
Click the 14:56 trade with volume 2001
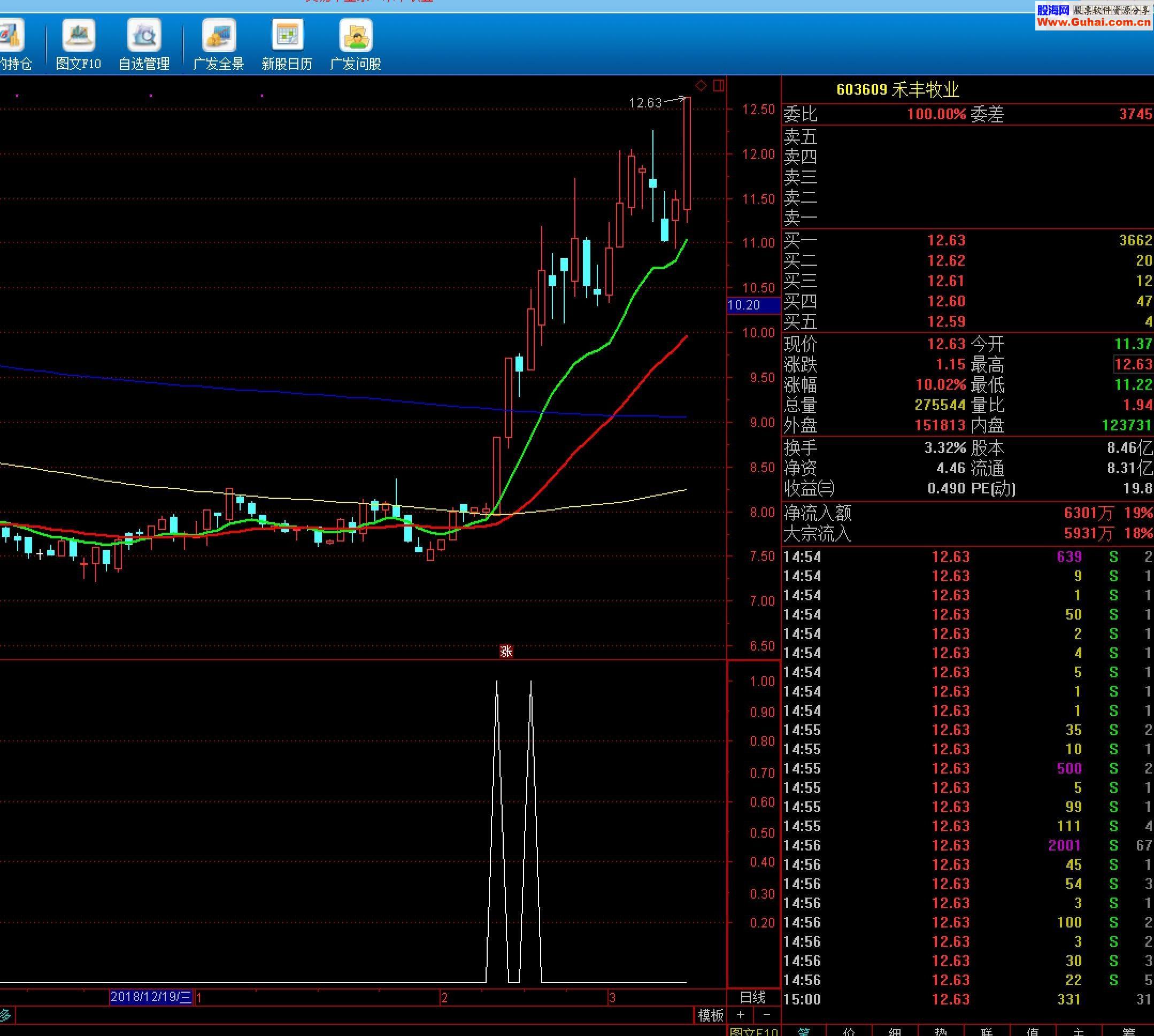coord(968,845)
